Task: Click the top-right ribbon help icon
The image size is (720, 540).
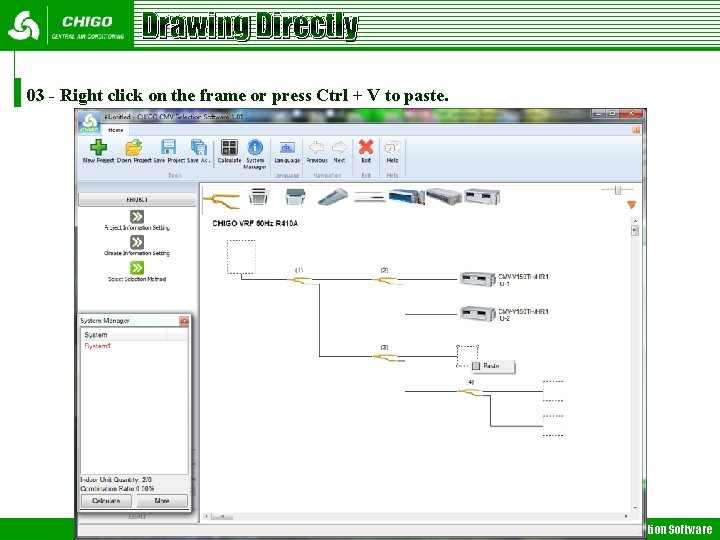Action: pyautogui.click(x=636, y=130)
